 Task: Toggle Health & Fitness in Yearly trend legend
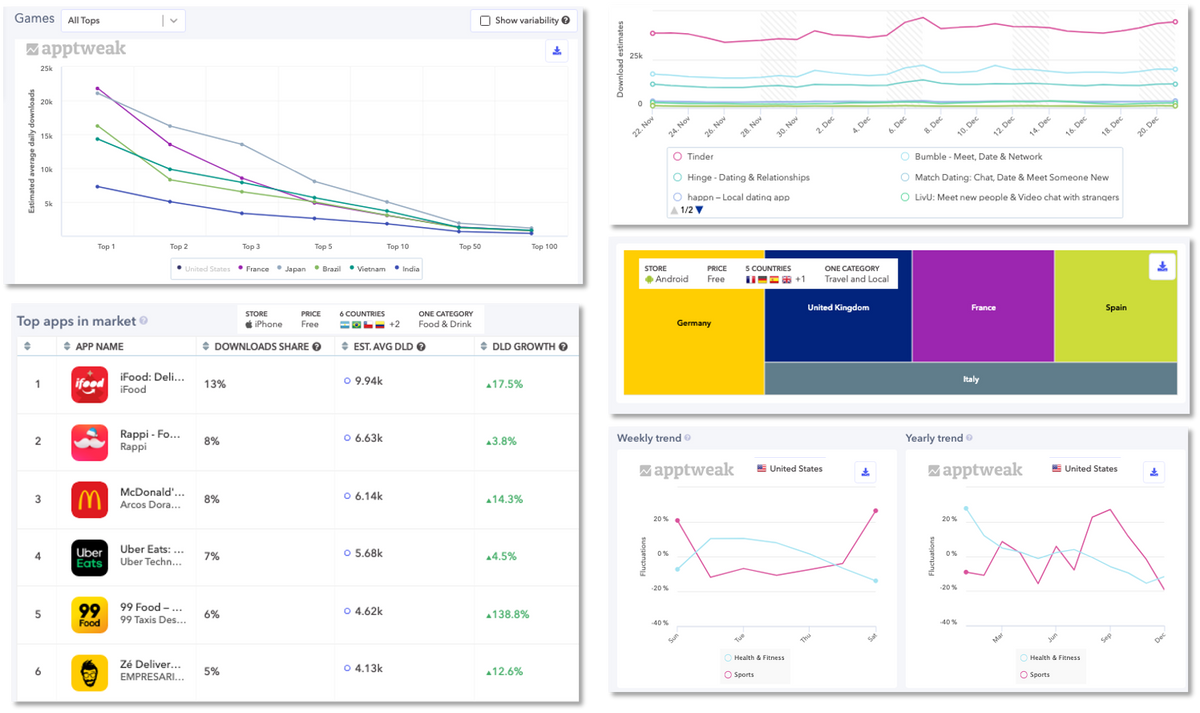click(x=1050, y=657)
